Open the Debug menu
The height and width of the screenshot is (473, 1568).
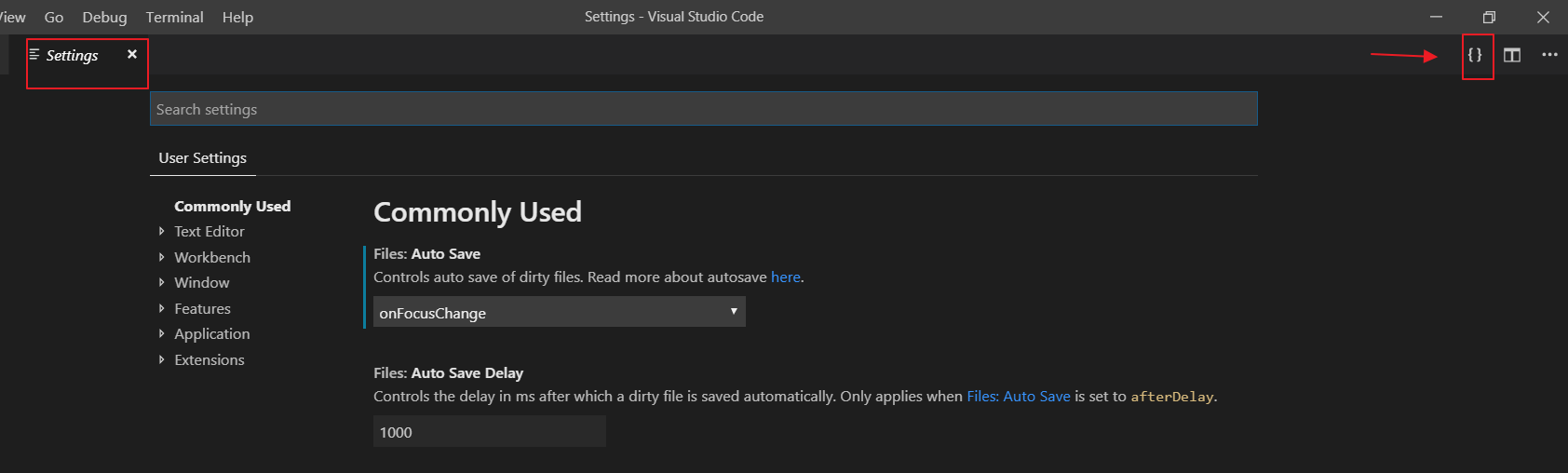click(104, 17)
